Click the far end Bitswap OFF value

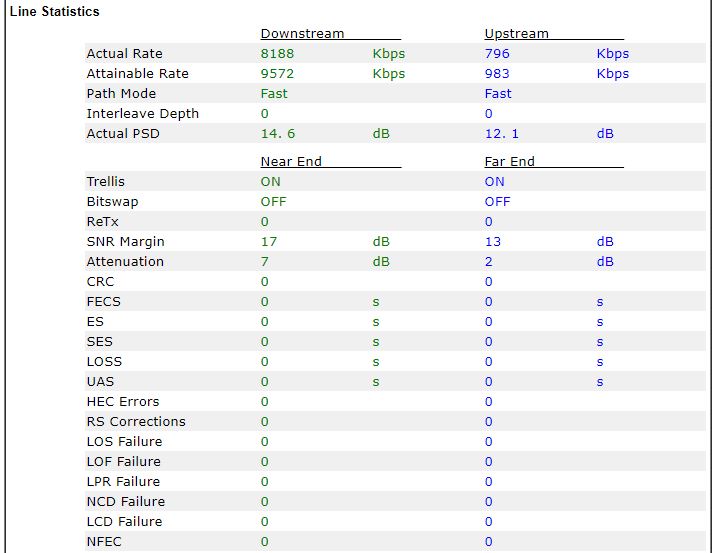click(497, 202)
